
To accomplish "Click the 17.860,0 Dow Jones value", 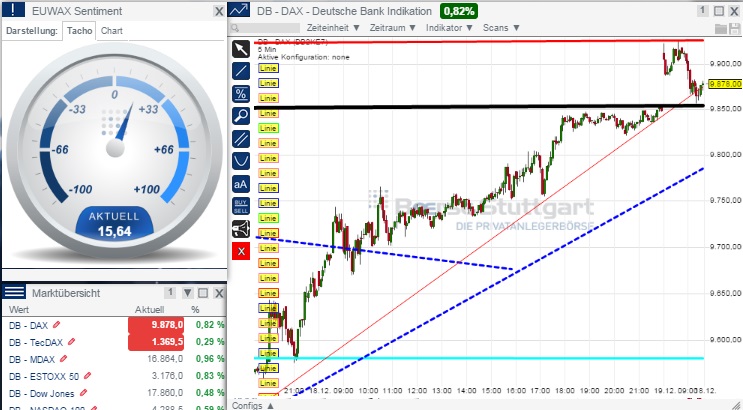I will tap(165, 393).
